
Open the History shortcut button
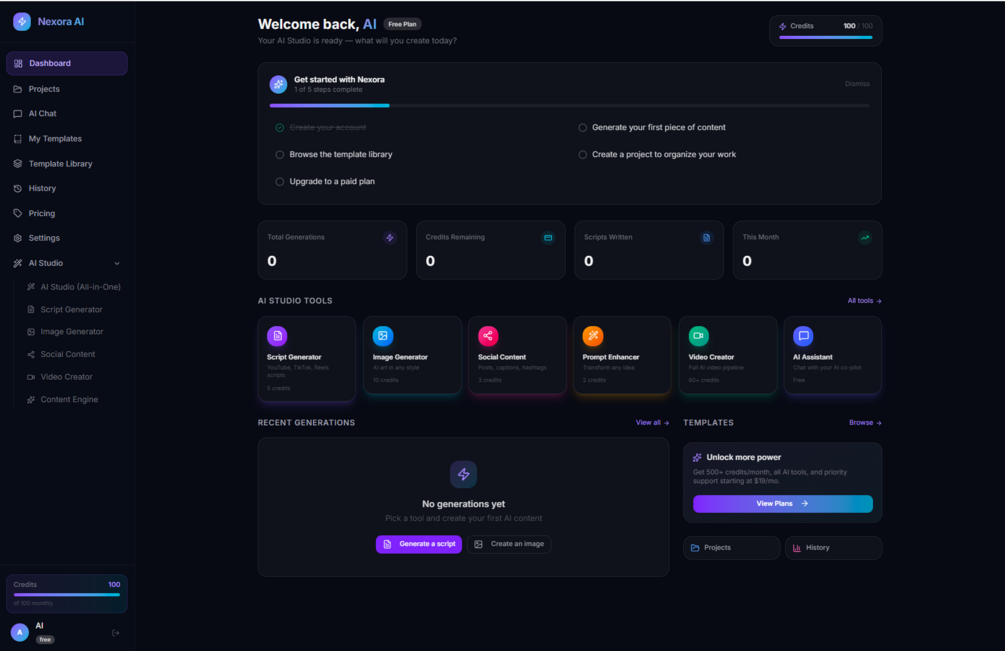tap(833, 548)
